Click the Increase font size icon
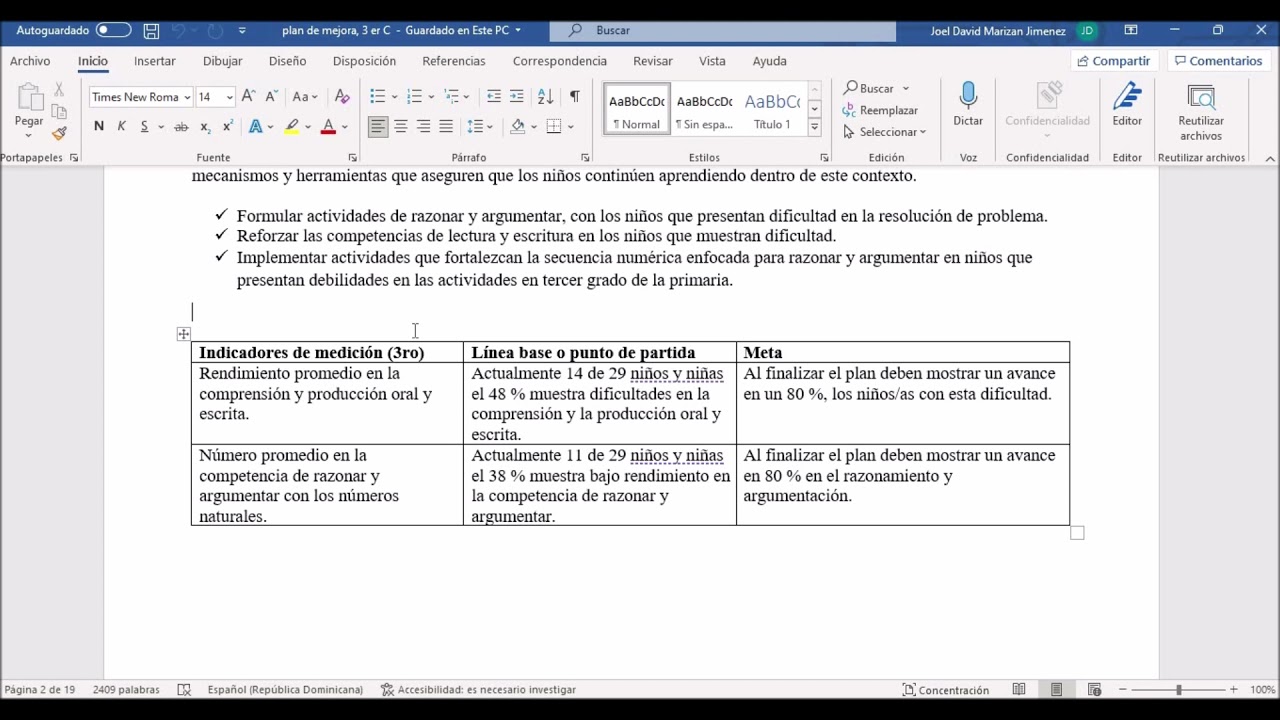The image size is (1280, 720). 248,97
